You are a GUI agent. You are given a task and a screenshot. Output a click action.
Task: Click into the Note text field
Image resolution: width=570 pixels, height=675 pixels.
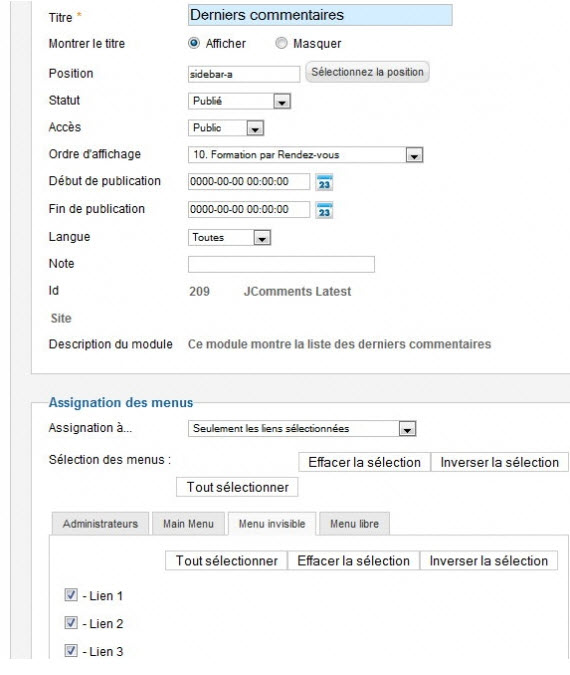point(281,264)
